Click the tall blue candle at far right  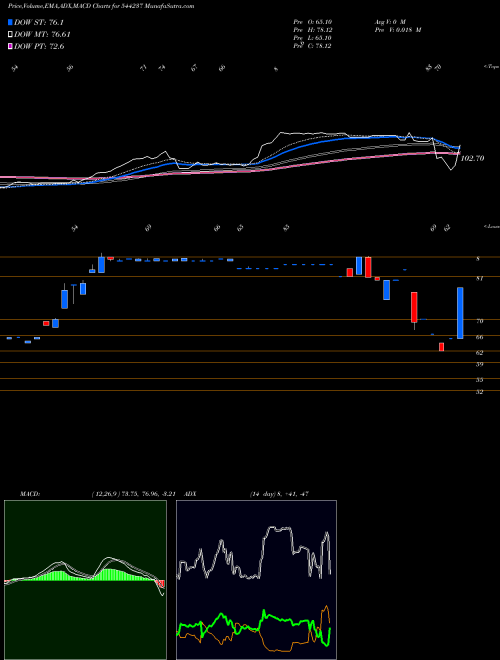pos(460,313)
